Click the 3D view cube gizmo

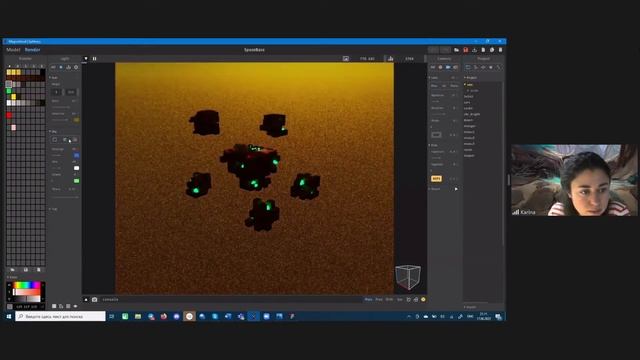coord(408,277)
